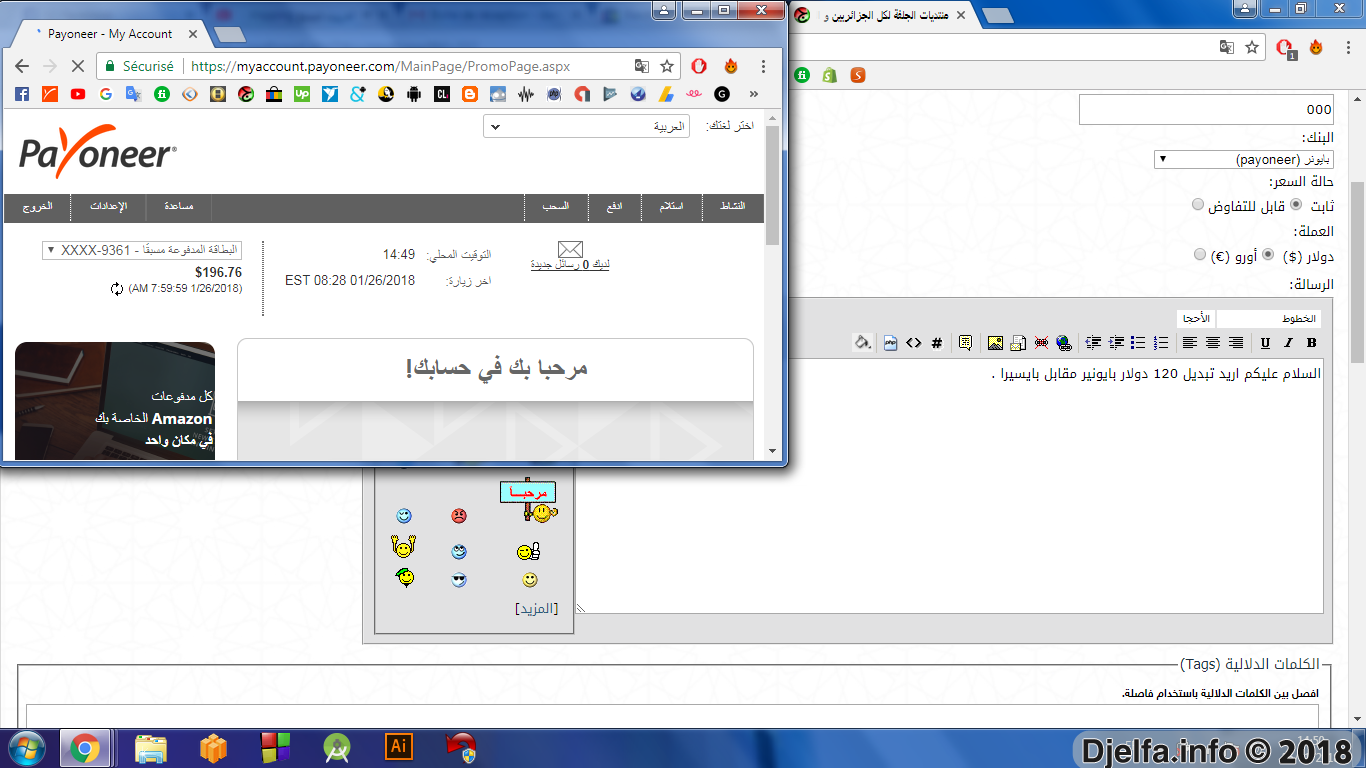Click the Facebook bookmark in the Payoneer window

point(23,94)
